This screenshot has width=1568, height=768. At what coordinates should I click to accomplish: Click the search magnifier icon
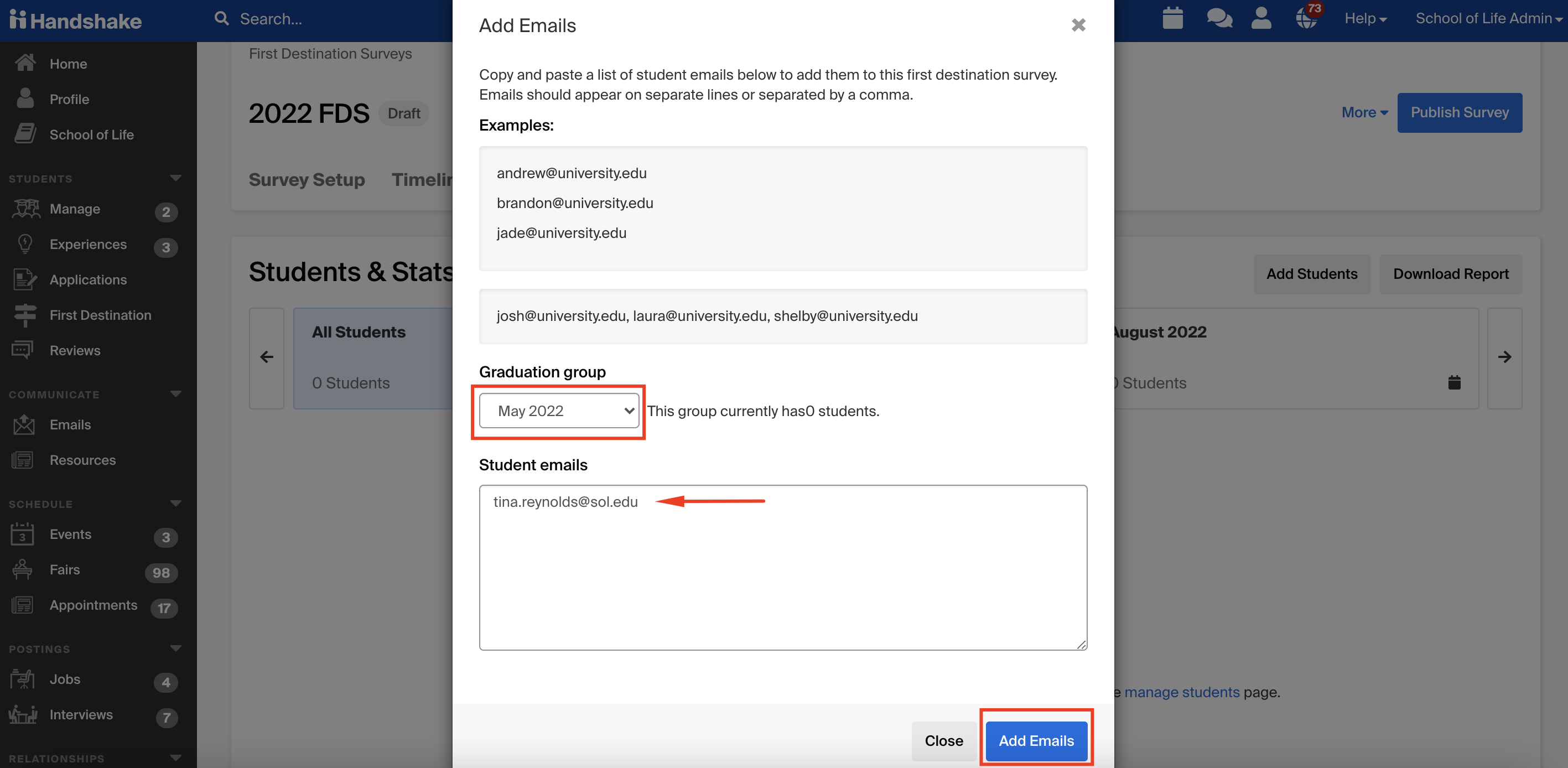pyautogui.click(x=221, y=19)
